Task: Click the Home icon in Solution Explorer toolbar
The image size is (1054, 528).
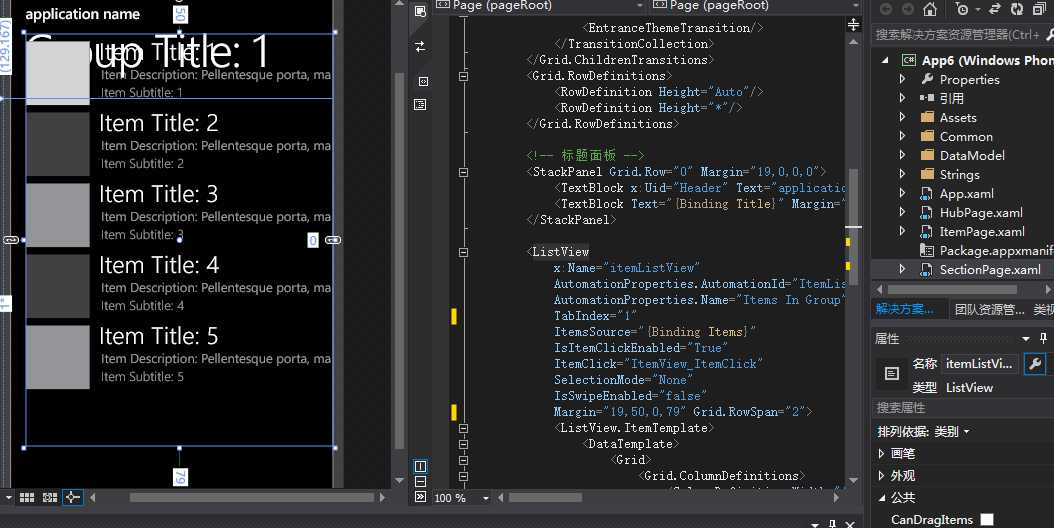Action: click(930, 9)
